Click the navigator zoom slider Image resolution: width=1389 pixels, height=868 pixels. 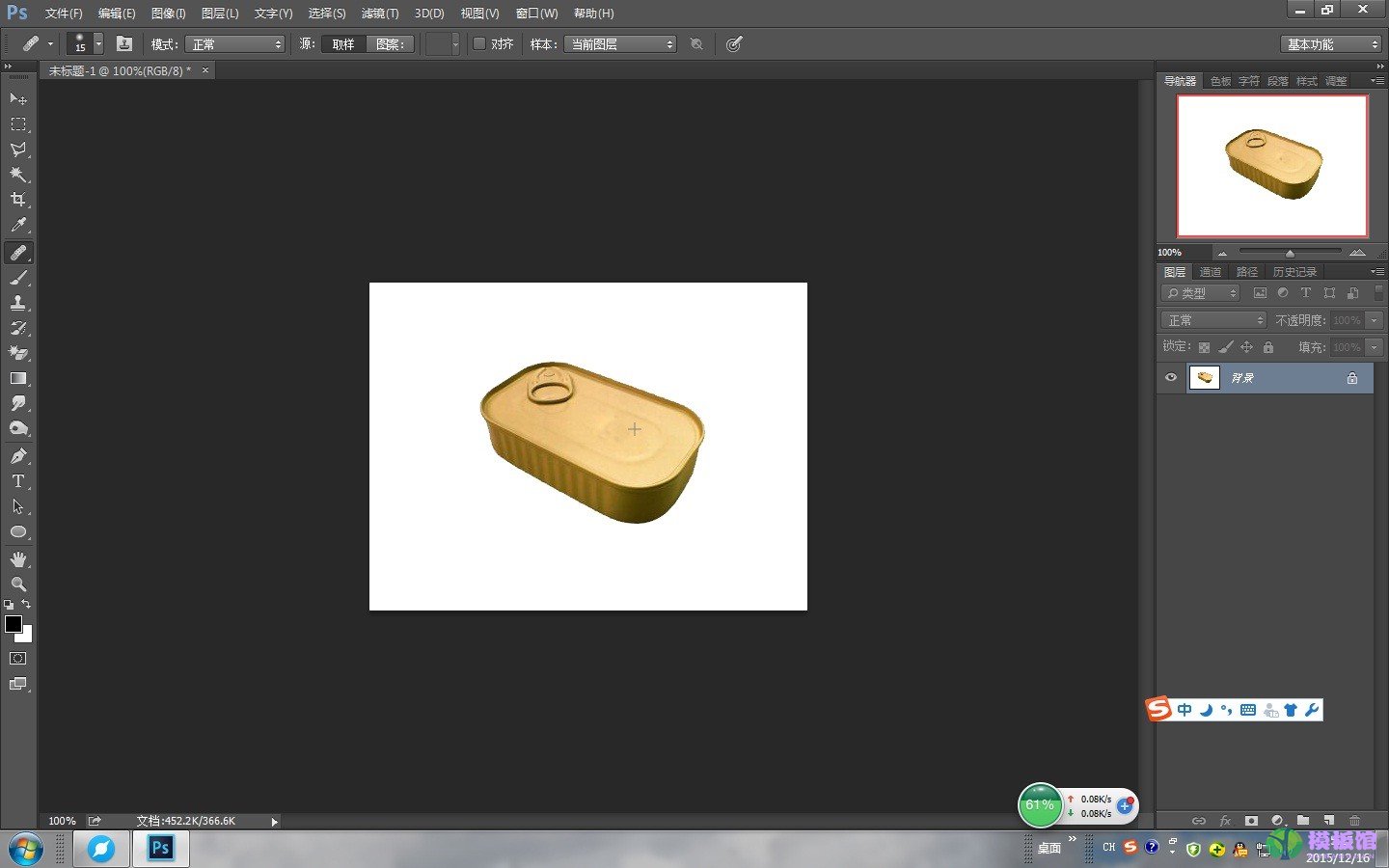[1290, 253]
